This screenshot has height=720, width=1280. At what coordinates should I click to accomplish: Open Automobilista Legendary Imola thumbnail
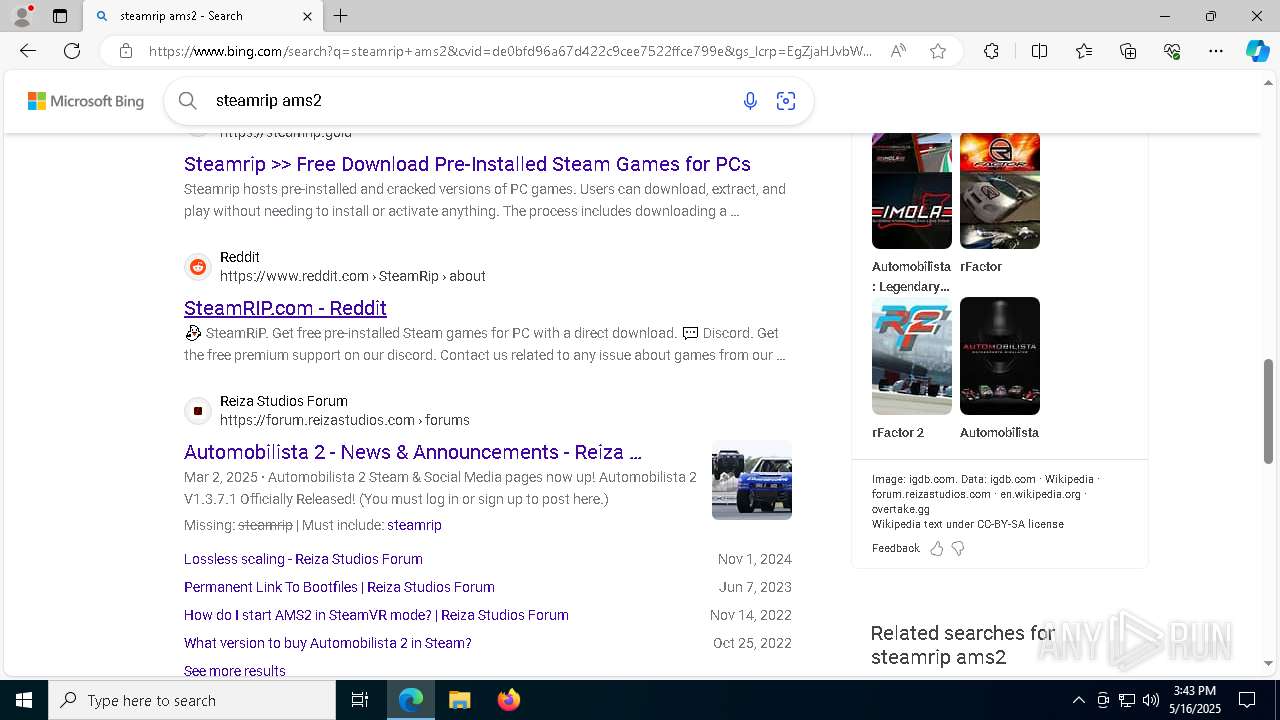point(912,190)
